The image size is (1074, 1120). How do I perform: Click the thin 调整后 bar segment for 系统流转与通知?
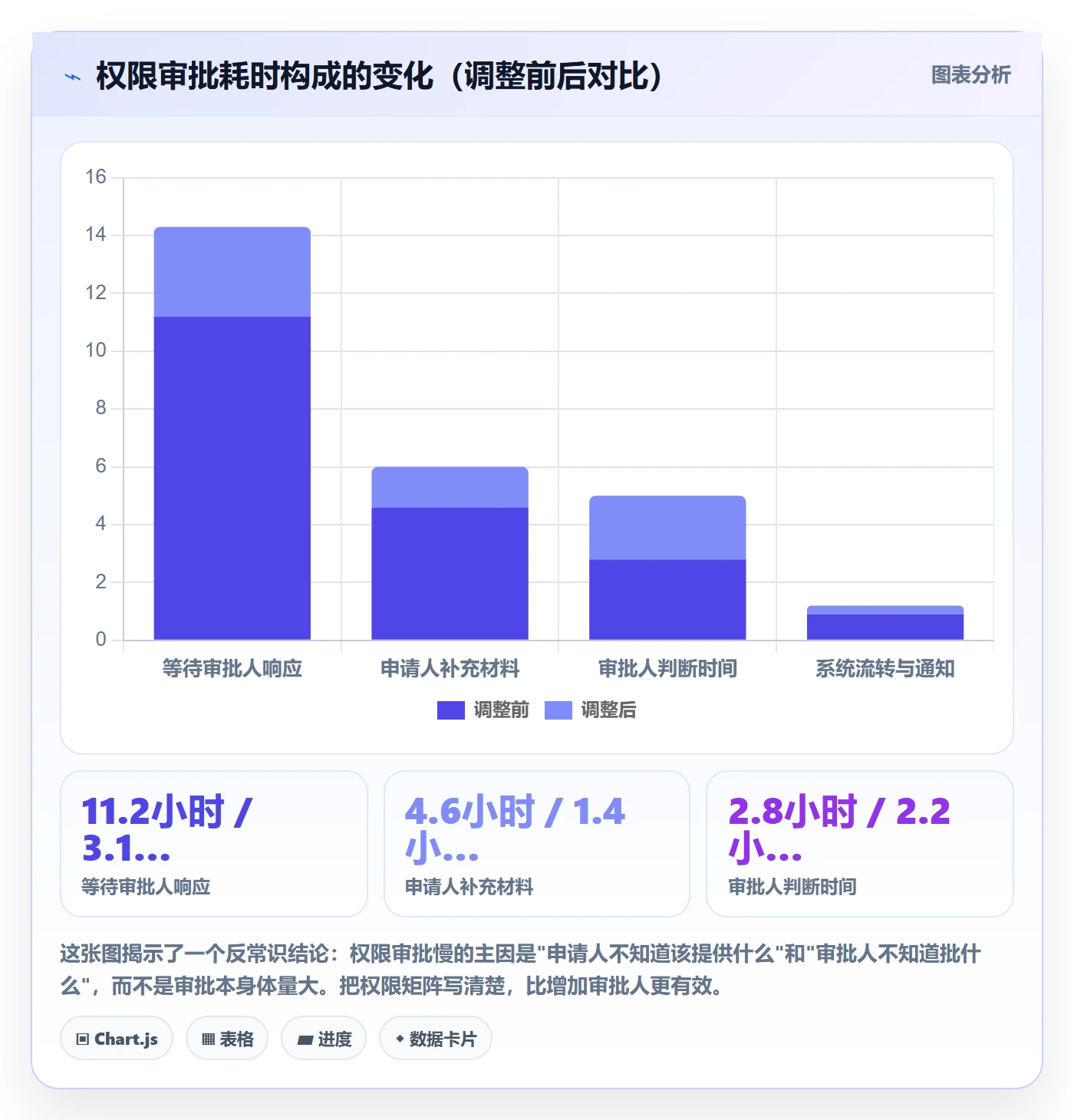[x=885, y=610]
